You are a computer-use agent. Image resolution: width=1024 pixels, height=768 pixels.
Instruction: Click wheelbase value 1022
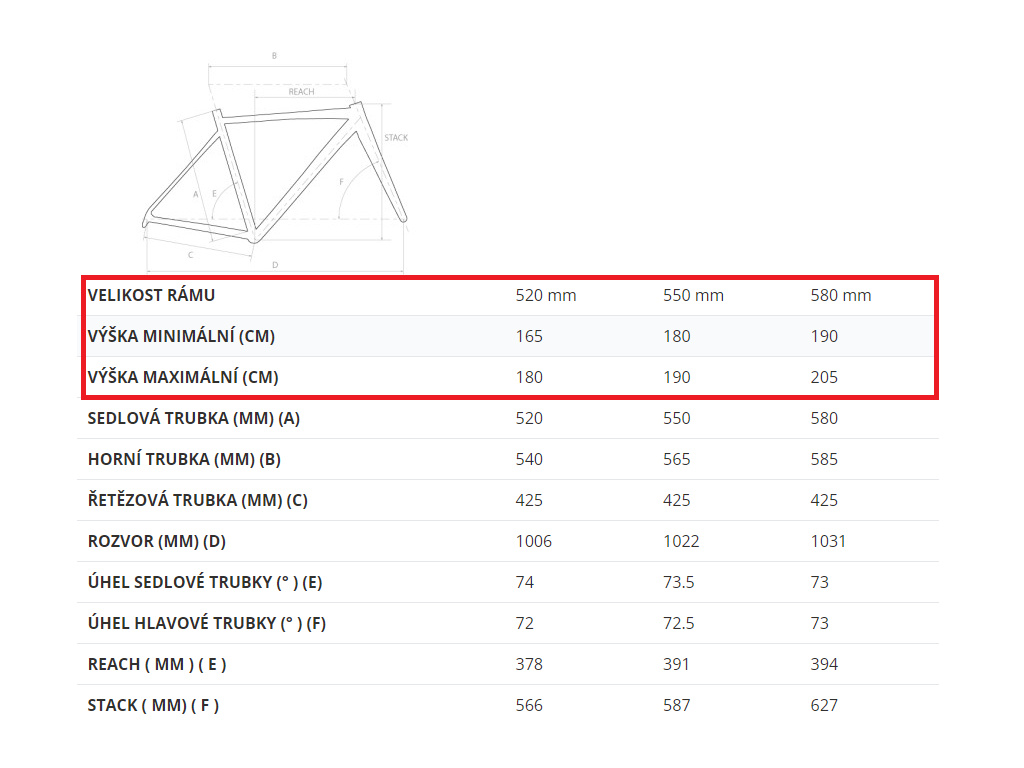[681, 541]
